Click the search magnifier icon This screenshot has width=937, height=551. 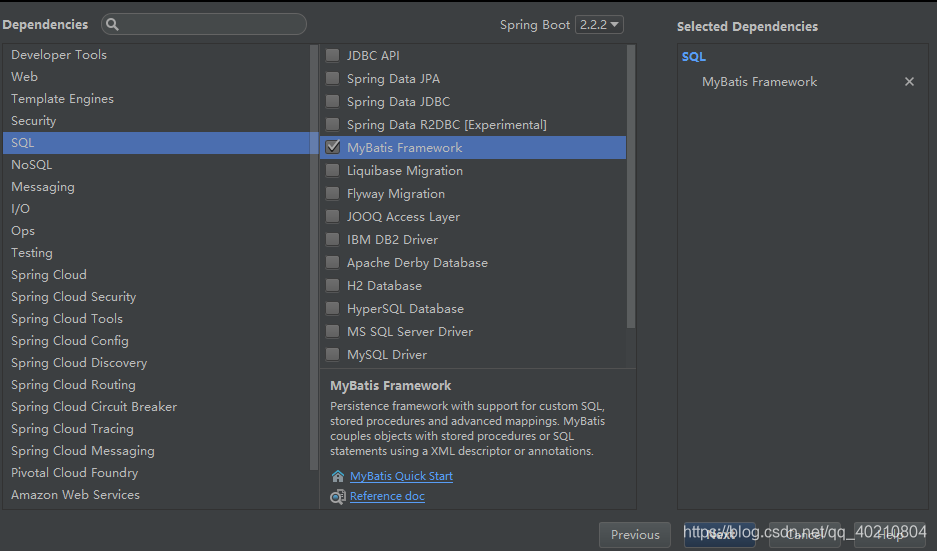pyautogui.click(x=112, y=25)
